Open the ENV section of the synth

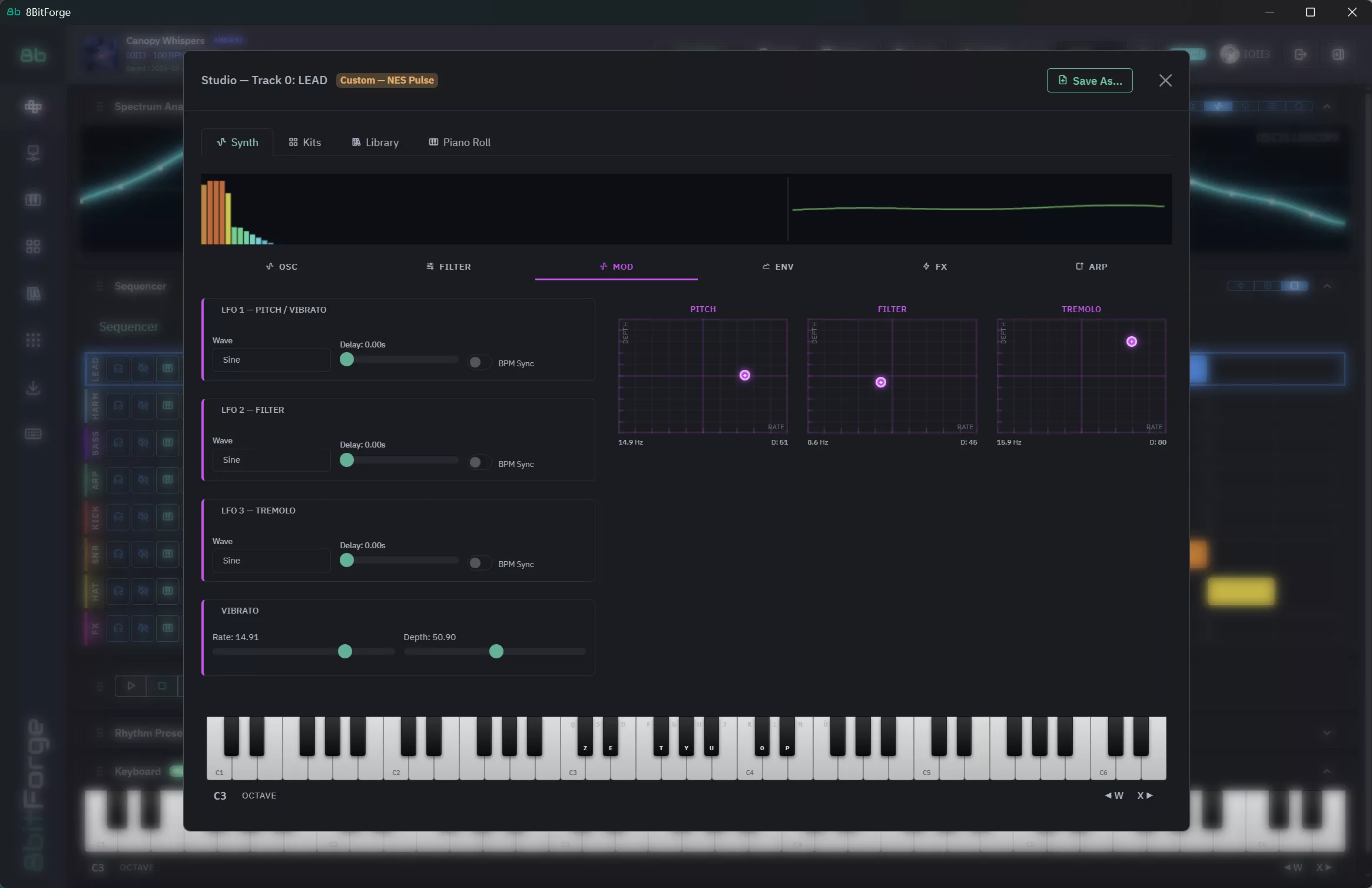point(778,266)
